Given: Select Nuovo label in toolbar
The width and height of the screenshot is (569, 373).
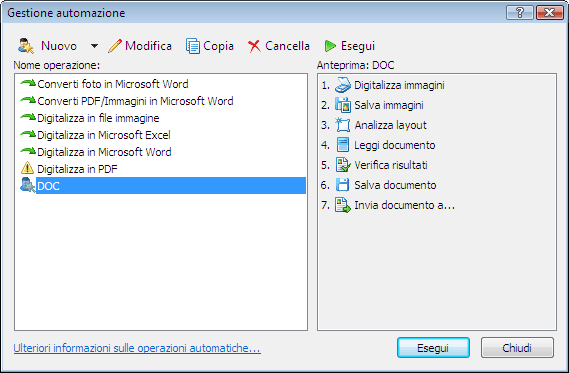Looking at the screenshot, I should pos(59,46).
